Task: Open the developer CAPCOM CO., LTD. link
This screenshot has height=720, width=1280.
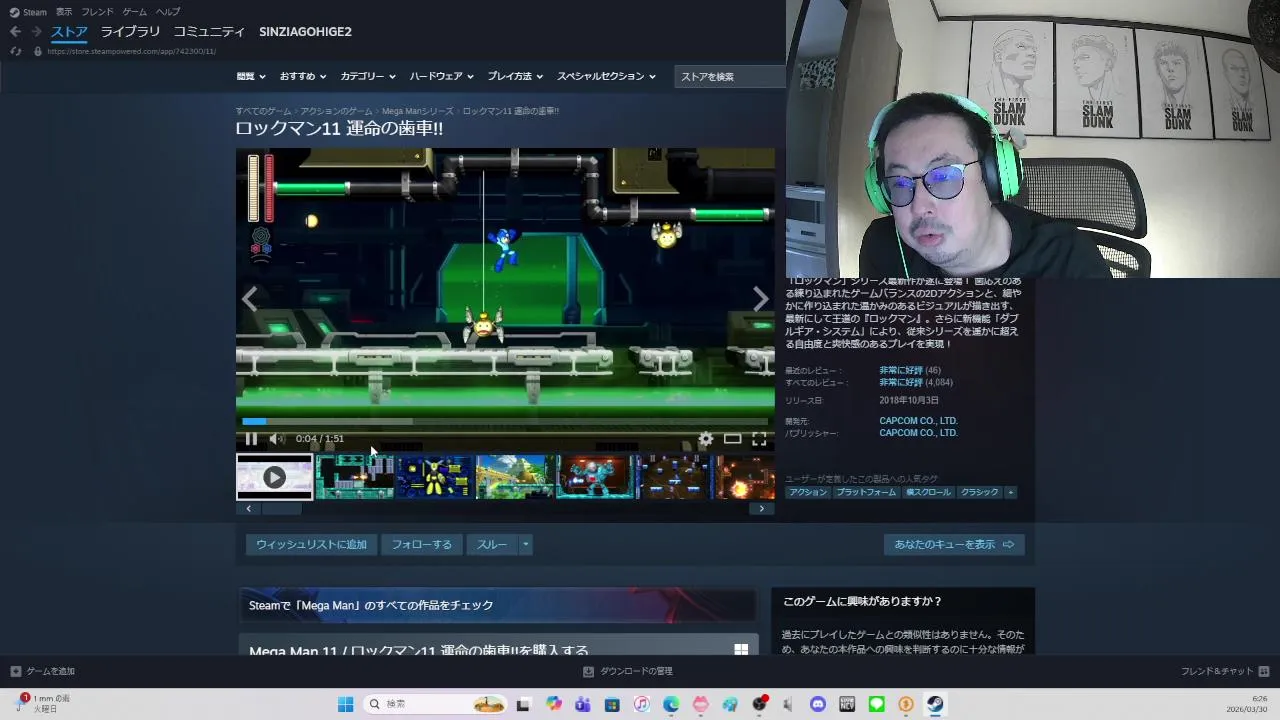Action: pyautogui.click(x=918, y=421)
